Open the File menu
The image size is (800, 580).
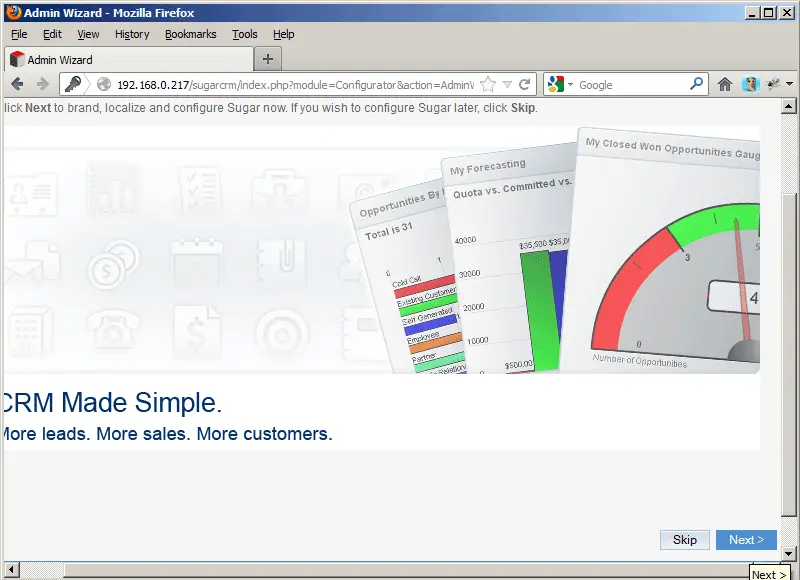[x=19, y=34]
